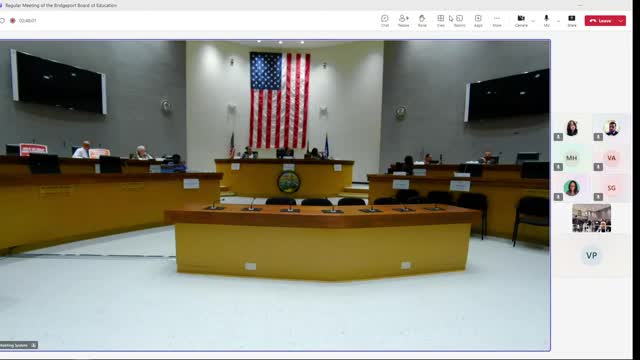Click the red Leave button

pyautogui.click(x=601, y=21)
